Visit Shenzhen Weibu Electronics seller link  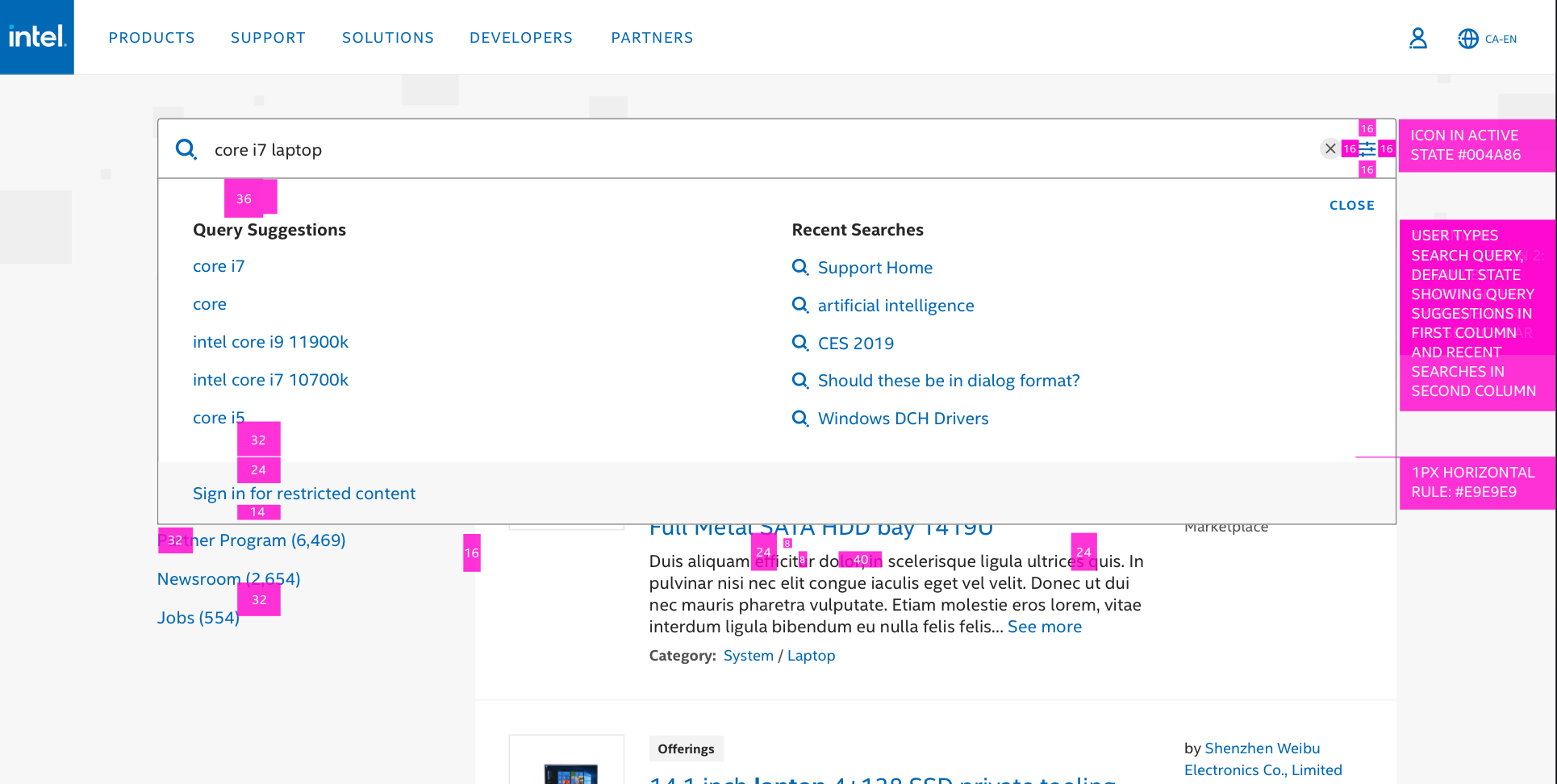pos(1263,759)
